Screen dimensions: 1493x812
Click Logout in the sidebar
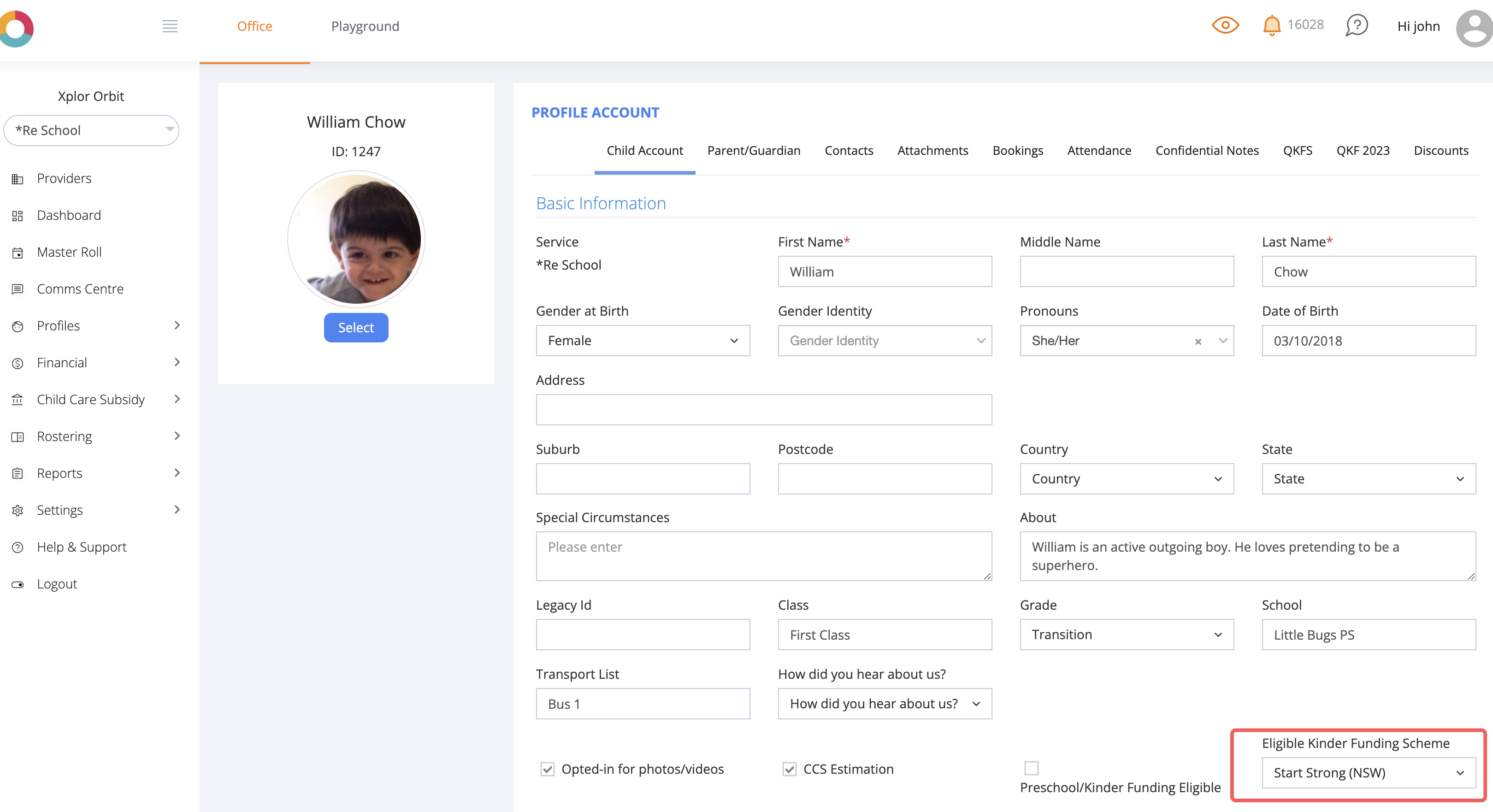[x=57, y=583]
